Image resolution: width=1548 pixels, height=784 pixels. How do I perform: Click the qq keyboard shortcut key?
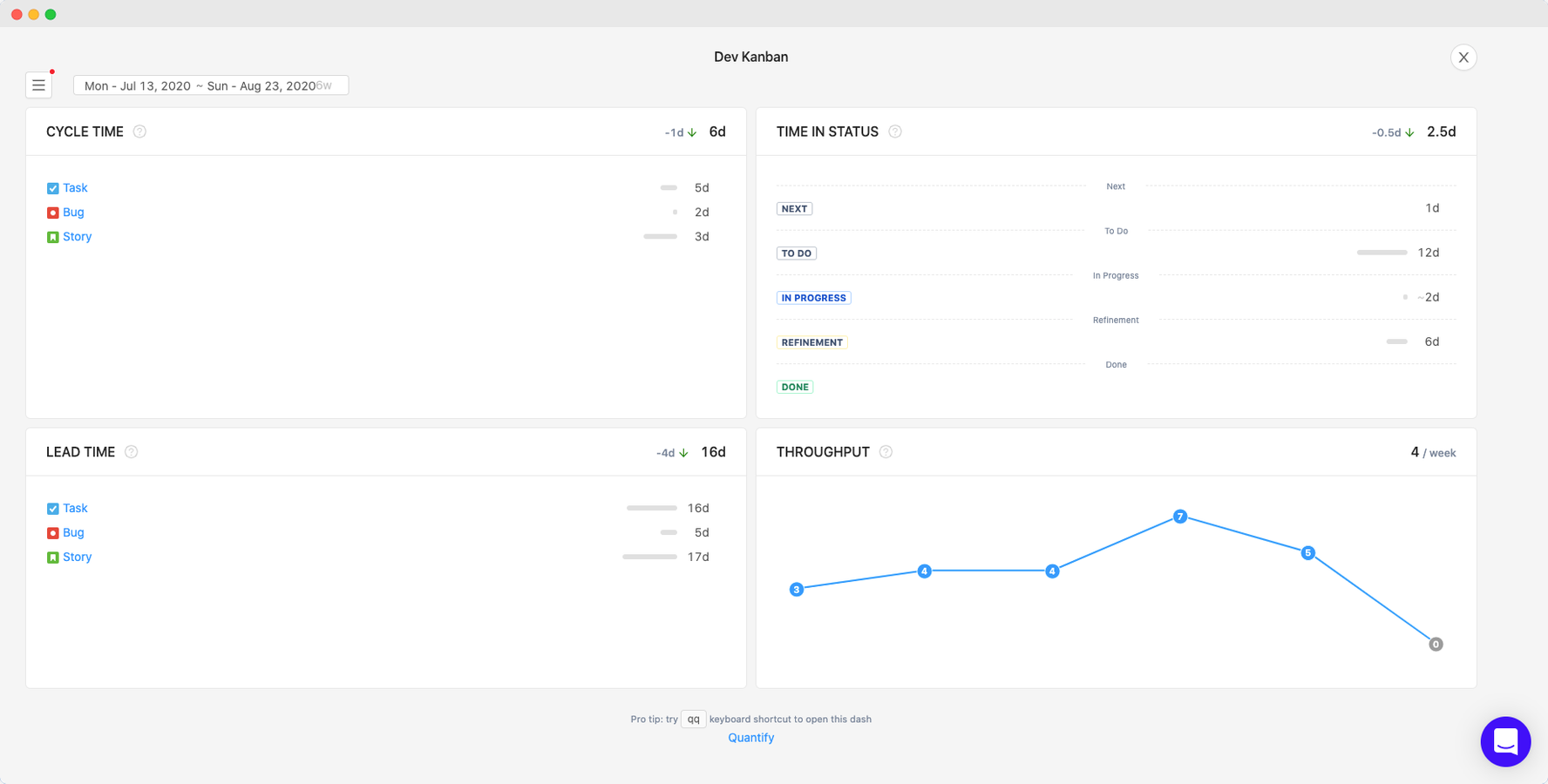pyautogui.click(x=693, y=720)
